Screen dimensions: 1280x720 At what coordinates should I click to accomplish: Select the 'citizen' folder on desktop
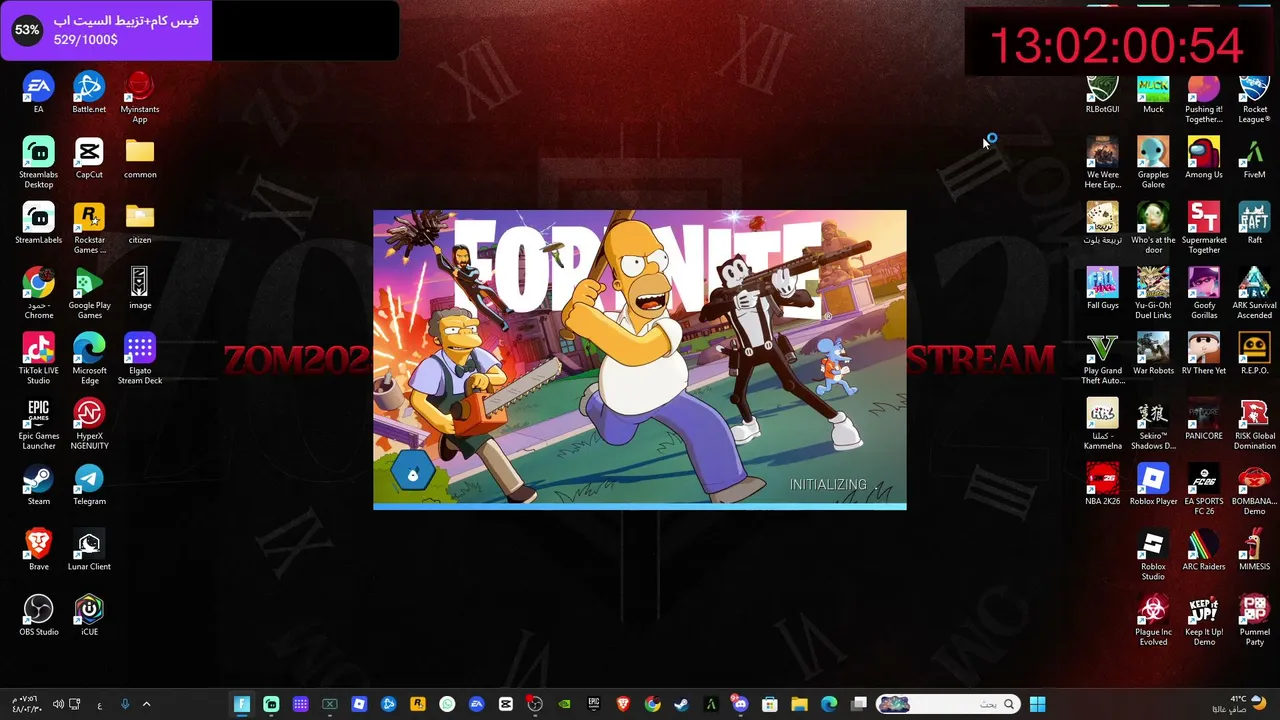[x=140, y=223]
